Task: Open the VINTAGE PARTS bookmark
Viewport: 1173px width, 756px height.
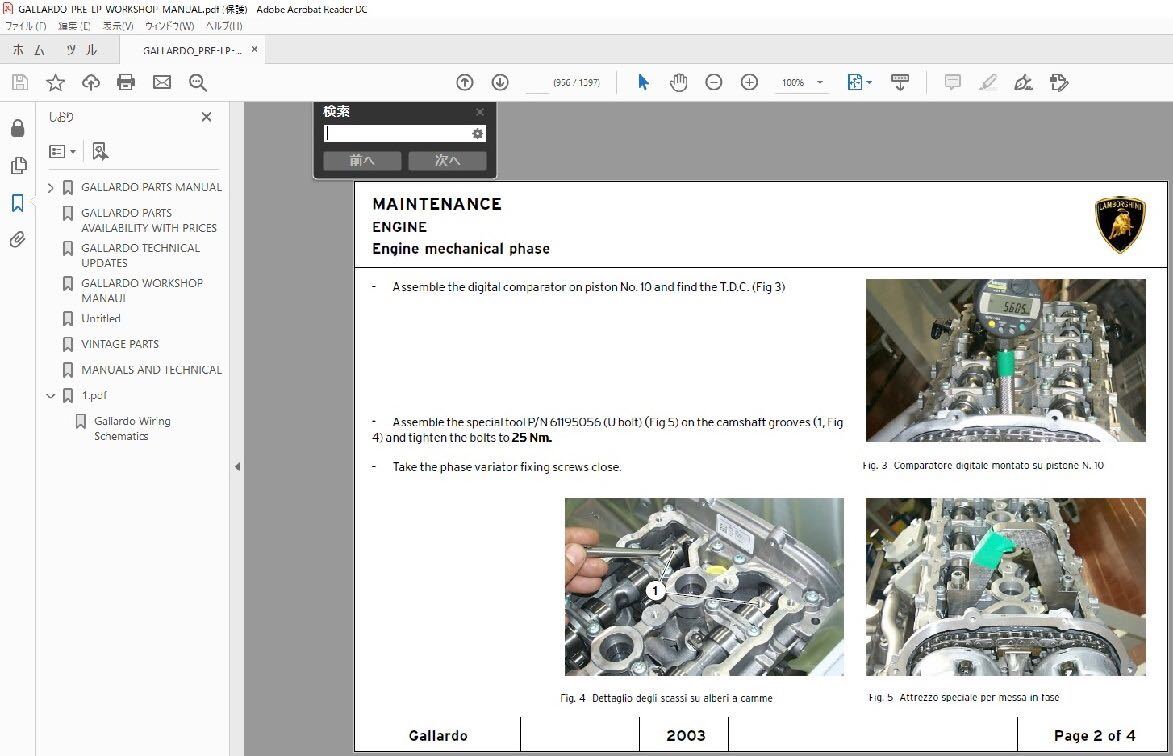Action: coord(120,344)
